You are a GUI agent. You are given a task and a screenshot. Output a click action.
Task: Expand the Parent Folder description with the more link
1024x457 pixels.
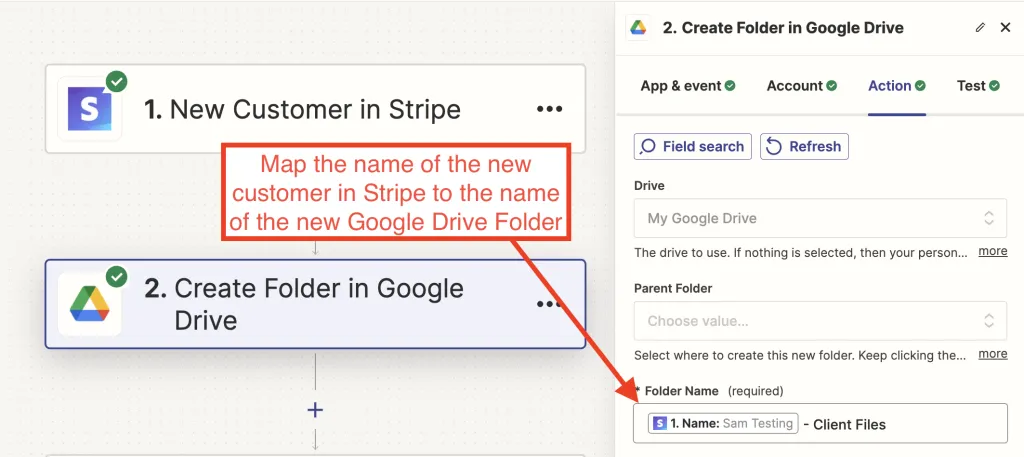[x=993, y=354]
